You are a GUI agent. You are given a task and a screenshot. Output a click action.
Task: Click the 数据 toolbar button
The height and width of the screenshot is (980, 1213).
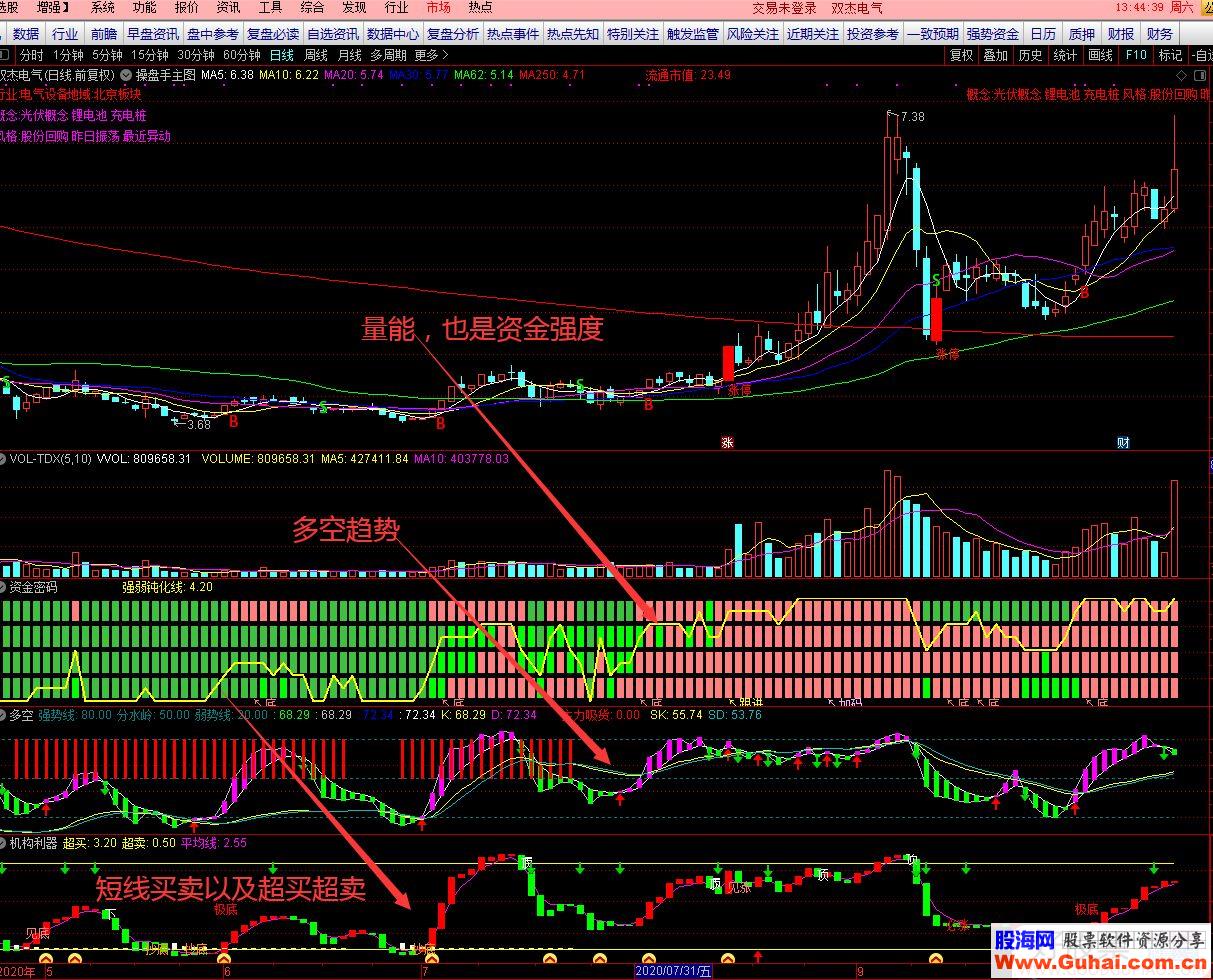pyautogui.click(x=26, y=34)
